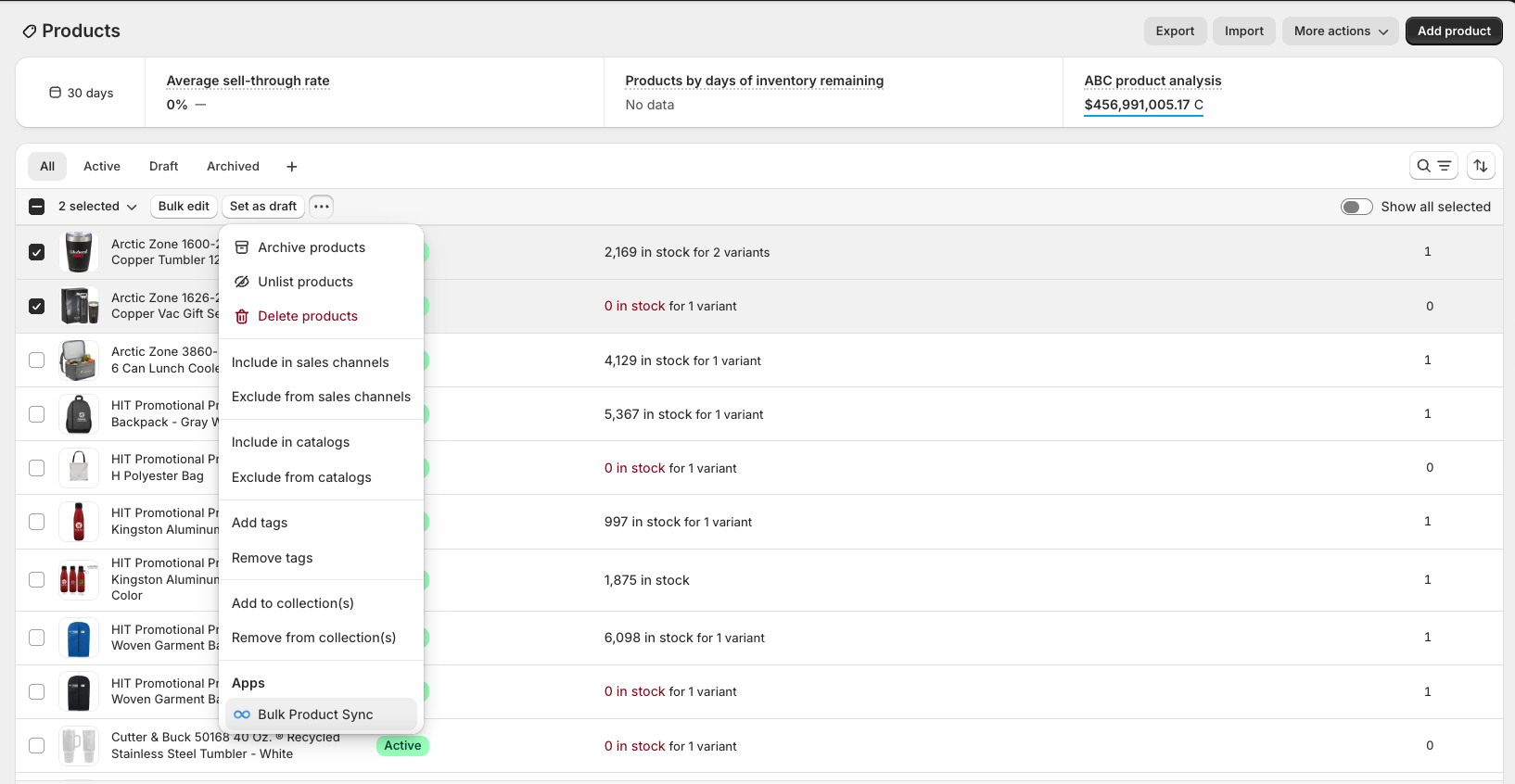
Task: Click the Export button
Action: point(1175,31)
